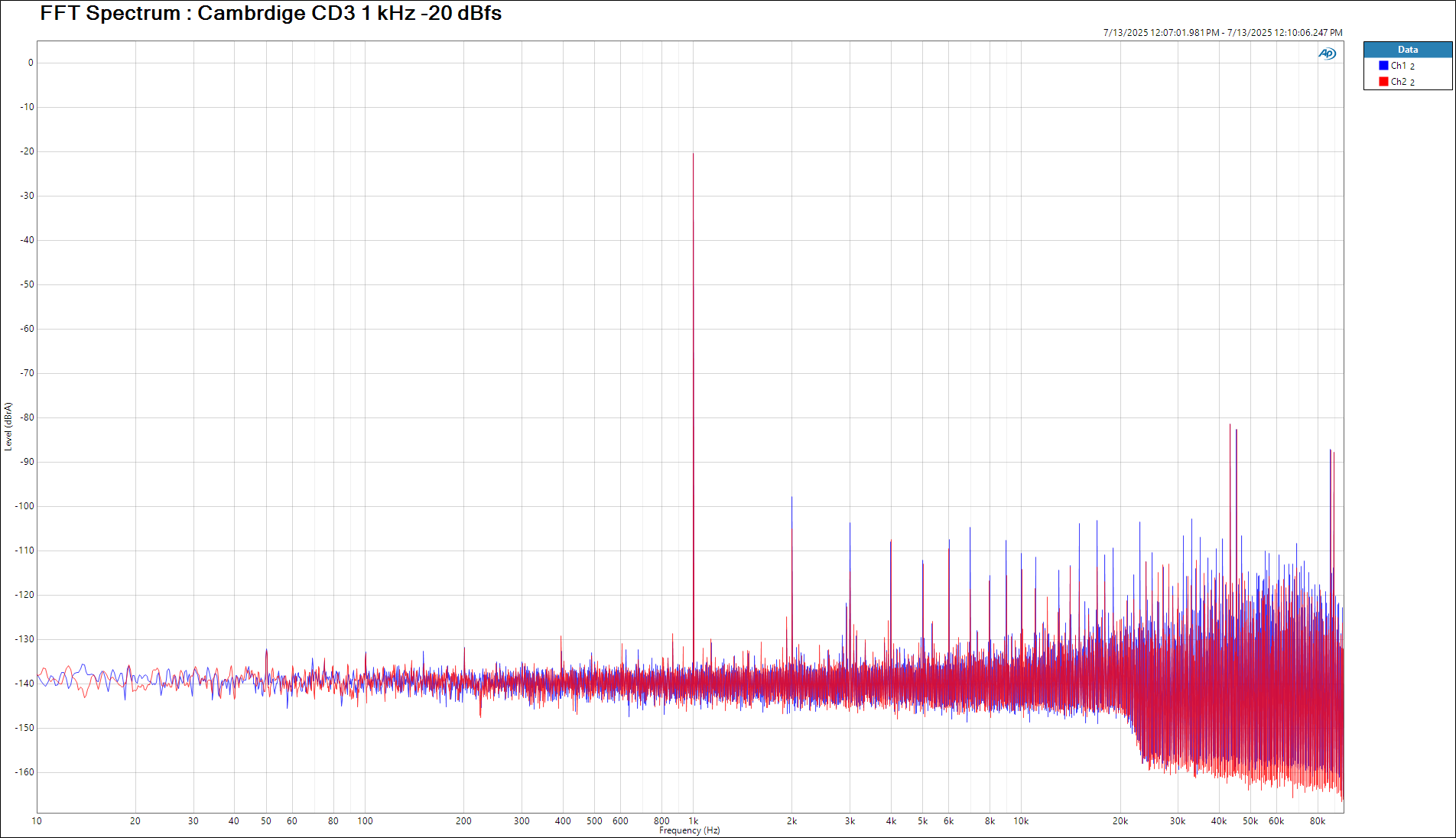This screenshot has width=1456, height=838.
Task: Click the blue Ch1 color swatch
Action: click(1383, 66)
